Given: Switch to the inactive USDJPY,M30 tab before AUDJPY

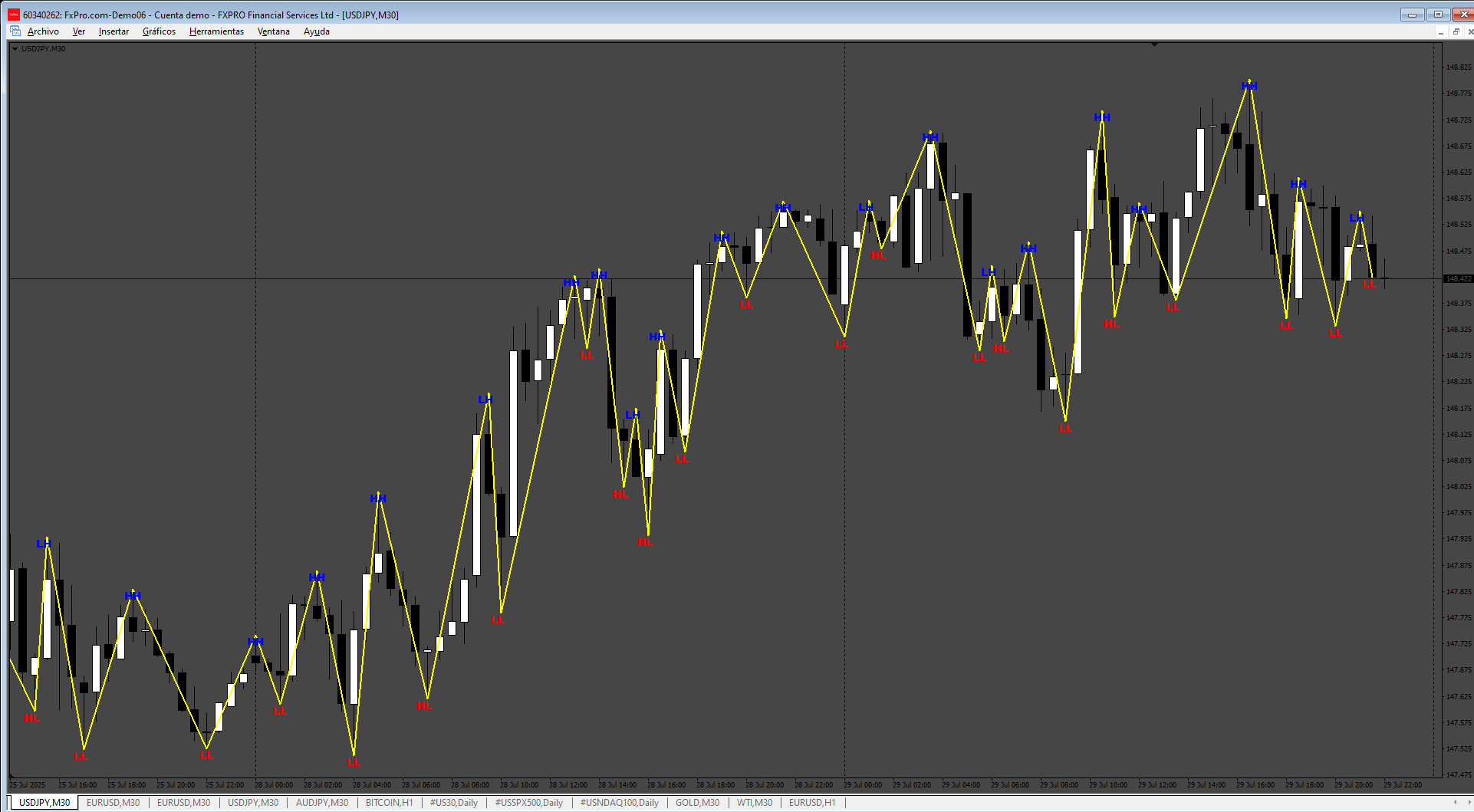Looking at the screenshot, I should tap(253, 803).
